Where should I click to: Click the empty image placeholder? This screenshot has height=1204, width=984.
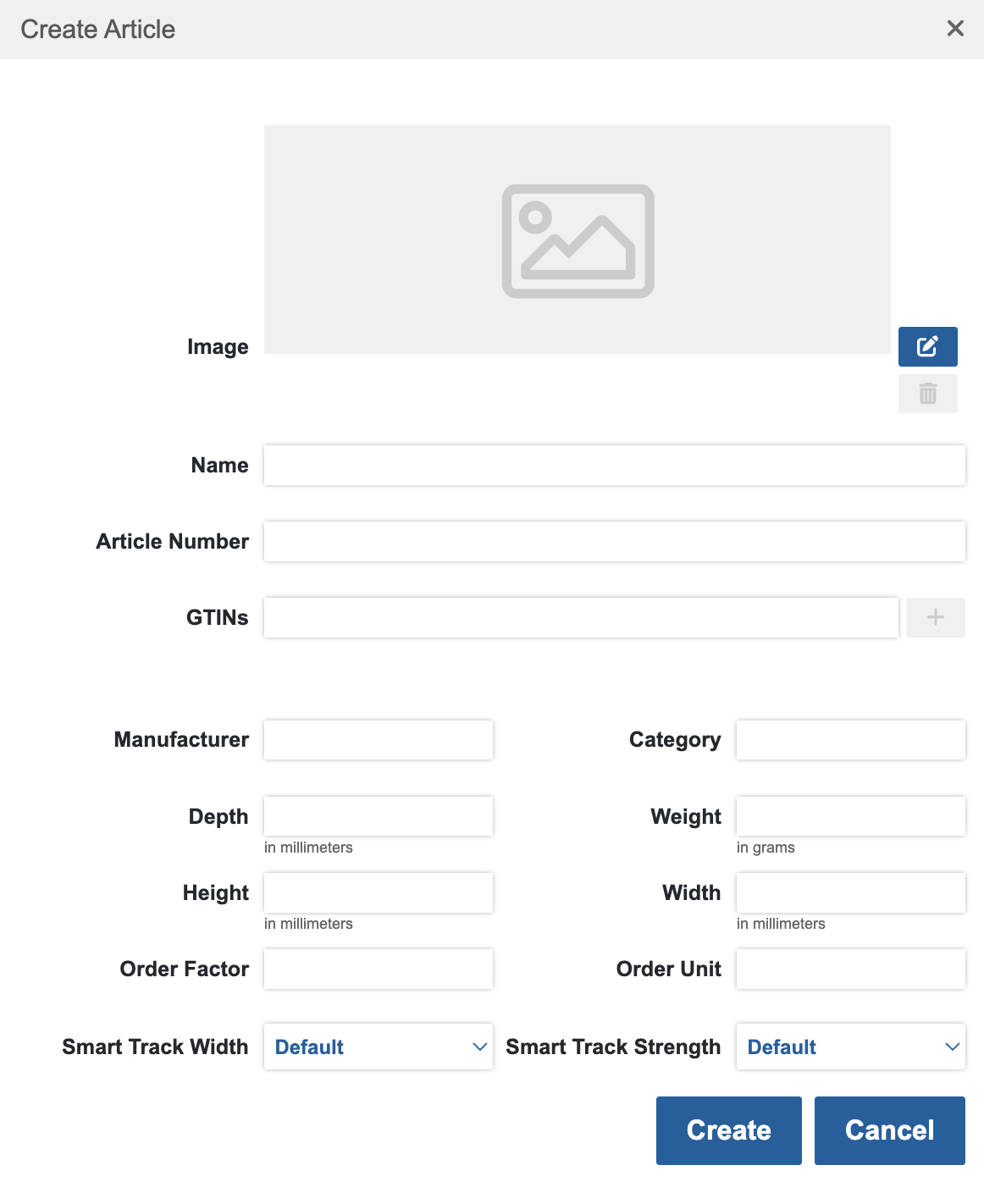click(577, 240)
